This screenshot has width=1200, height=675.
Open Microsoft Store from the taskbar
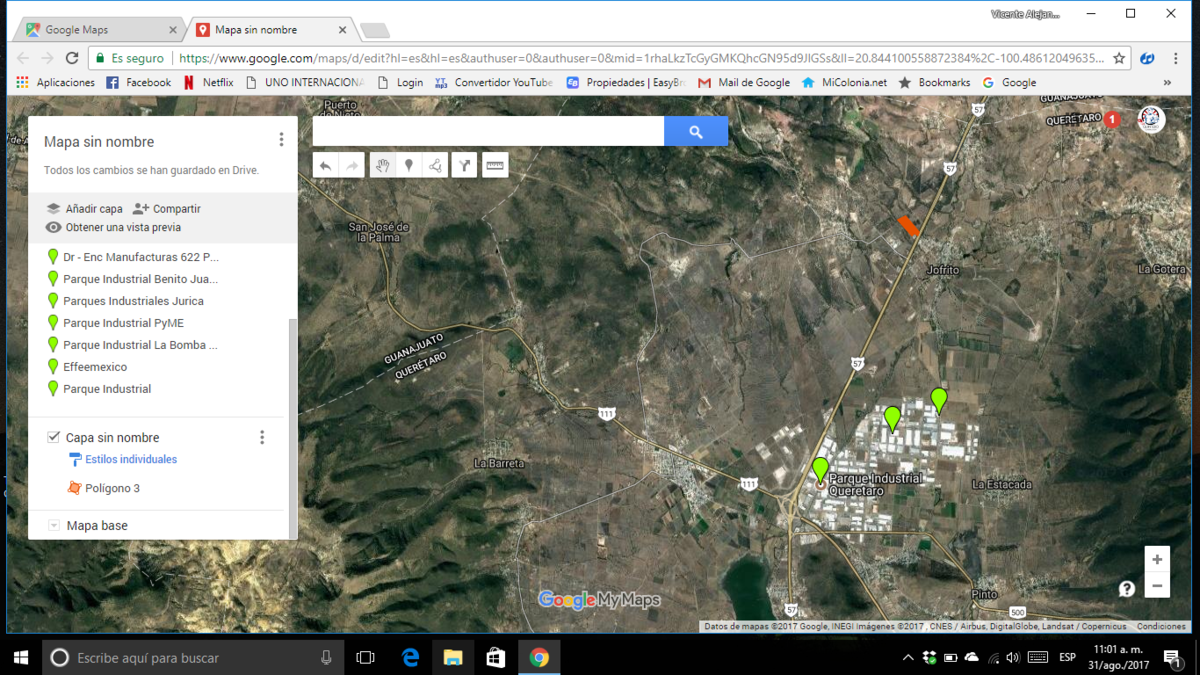pyautogui.click(x=496, y=657)
